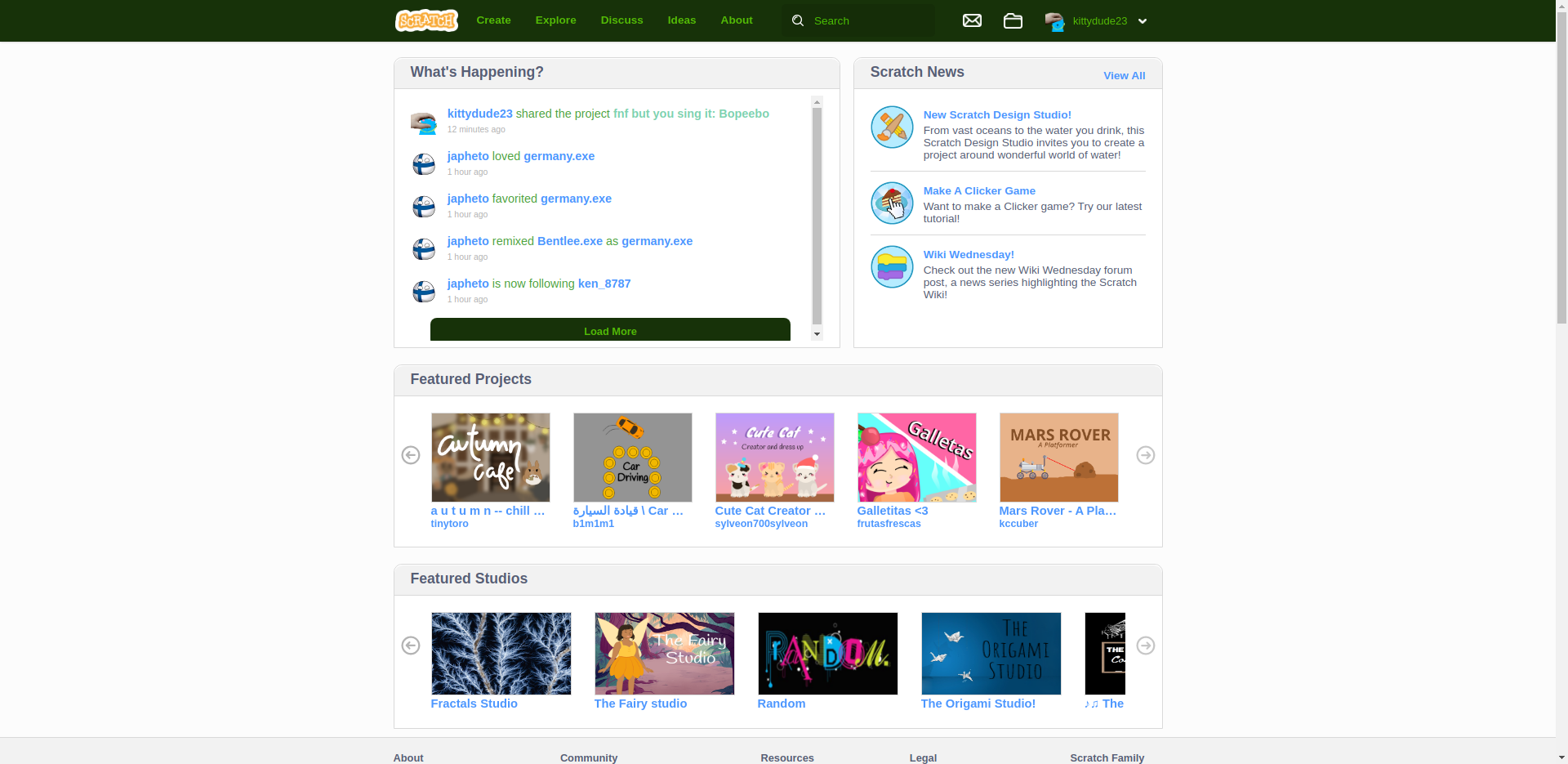Screen dimensions: 1568x764
Task: Click View All in Scratch News
Action: (x=1124, y=75)
